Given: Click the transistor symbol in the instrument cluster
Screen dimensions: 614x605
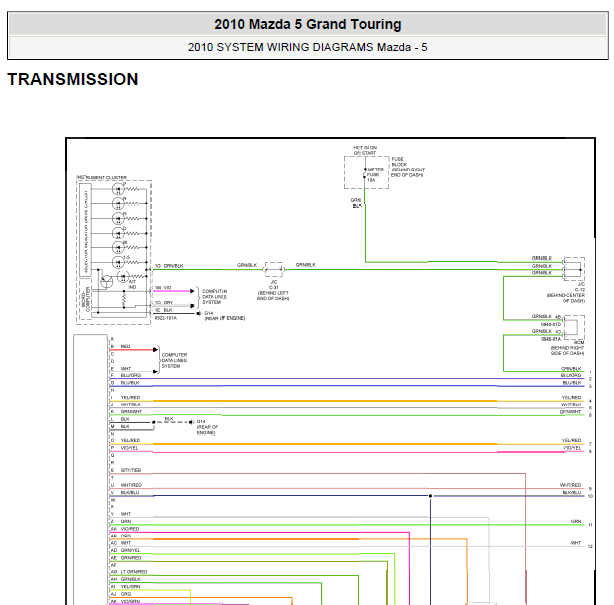Looking at the screenshot, I should [107, 281].
